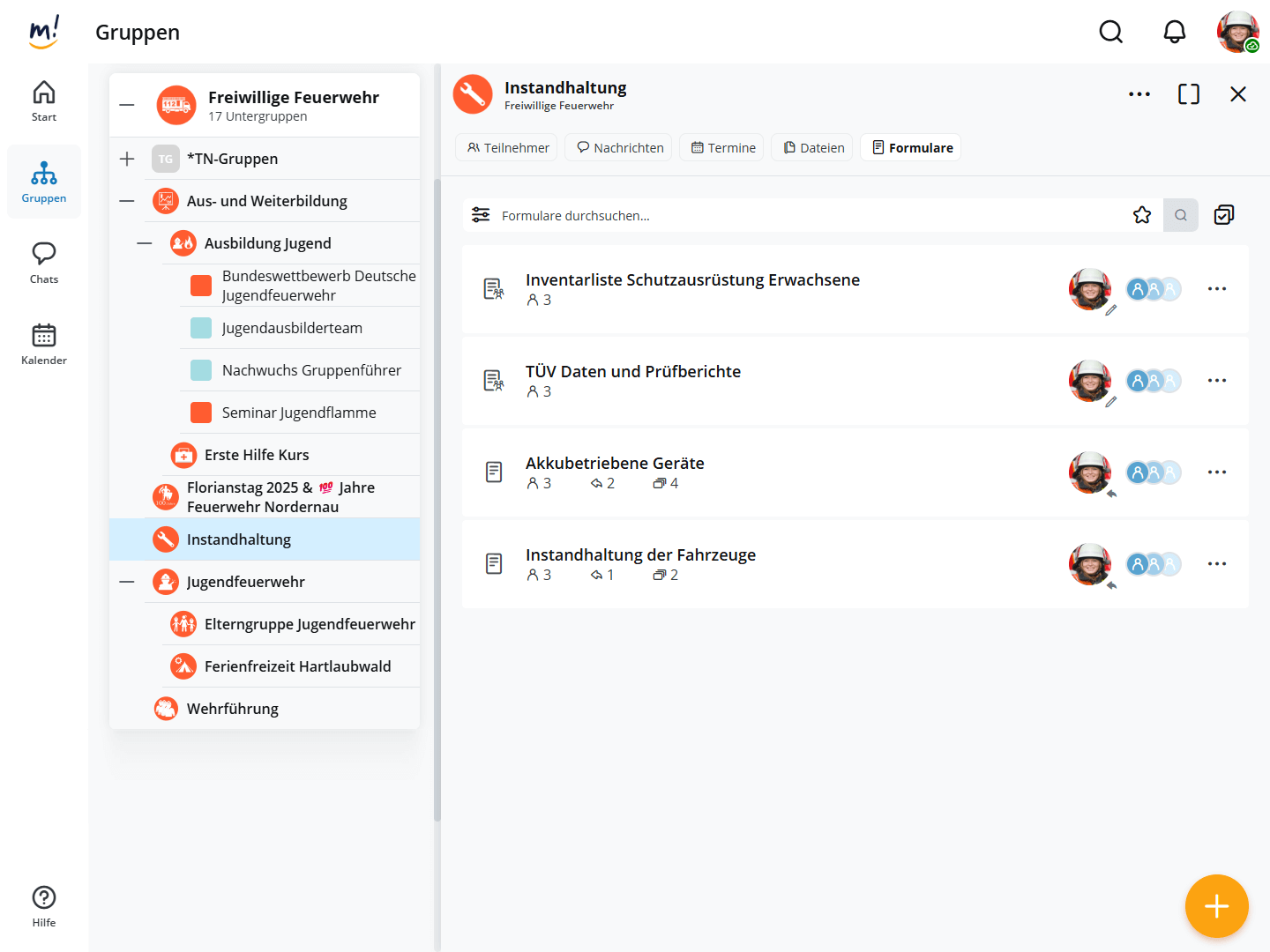Switch to the Teilnehmer tab
1270x952 pixels.
pos(508,148)
